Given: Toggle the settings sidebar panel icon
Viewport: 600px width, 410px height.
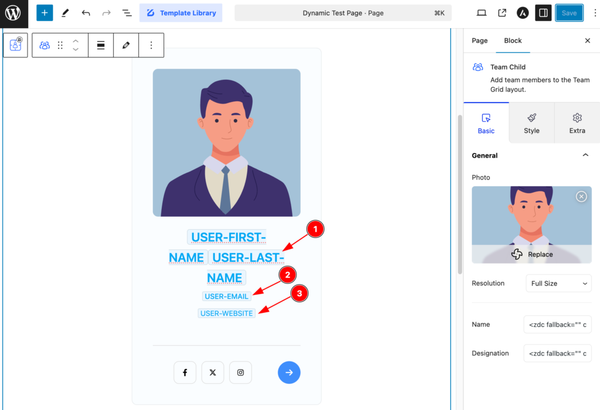Looking at the screenshot, I should [x=543, y=13].
